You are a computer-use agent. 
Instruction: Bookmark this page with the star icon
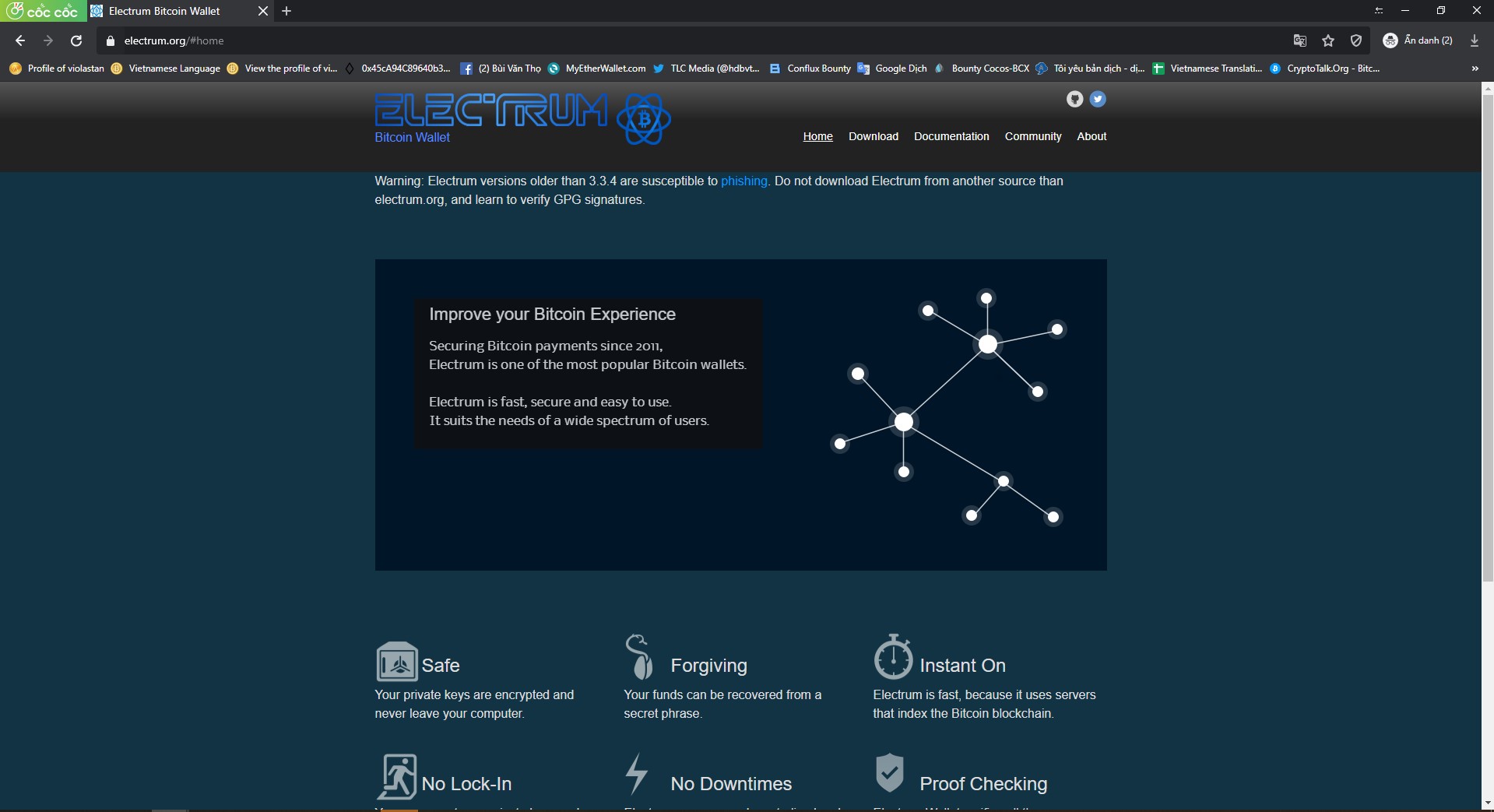coord(1328,40)
